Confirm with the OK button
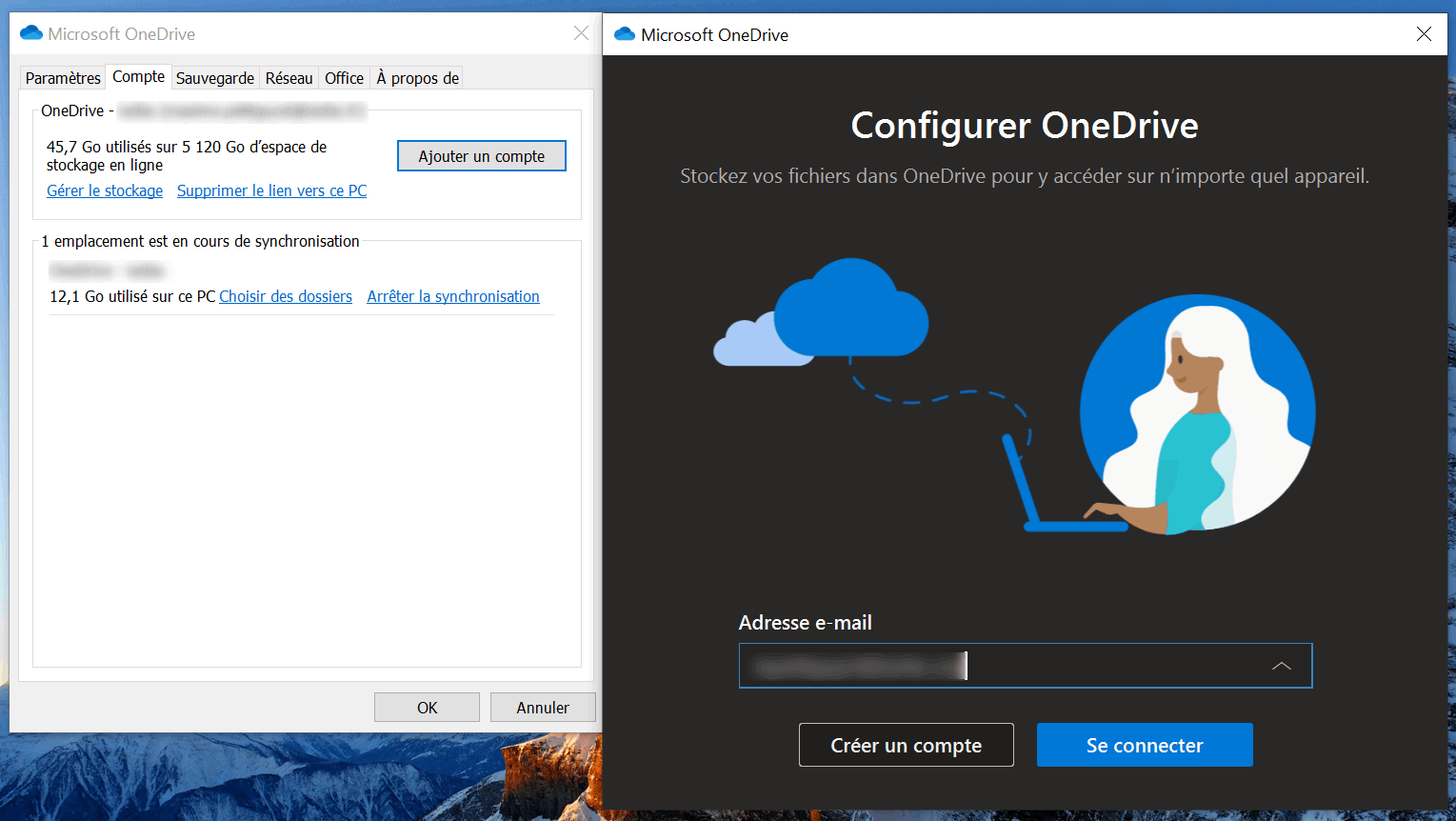The image size is (1456, 821). 427,708
